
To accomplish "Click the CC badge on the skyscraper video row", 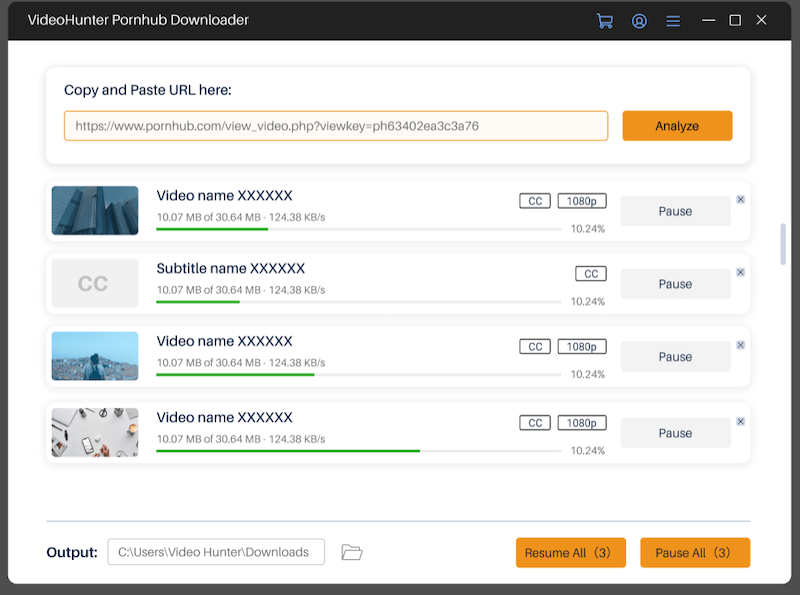I will 535,201.
